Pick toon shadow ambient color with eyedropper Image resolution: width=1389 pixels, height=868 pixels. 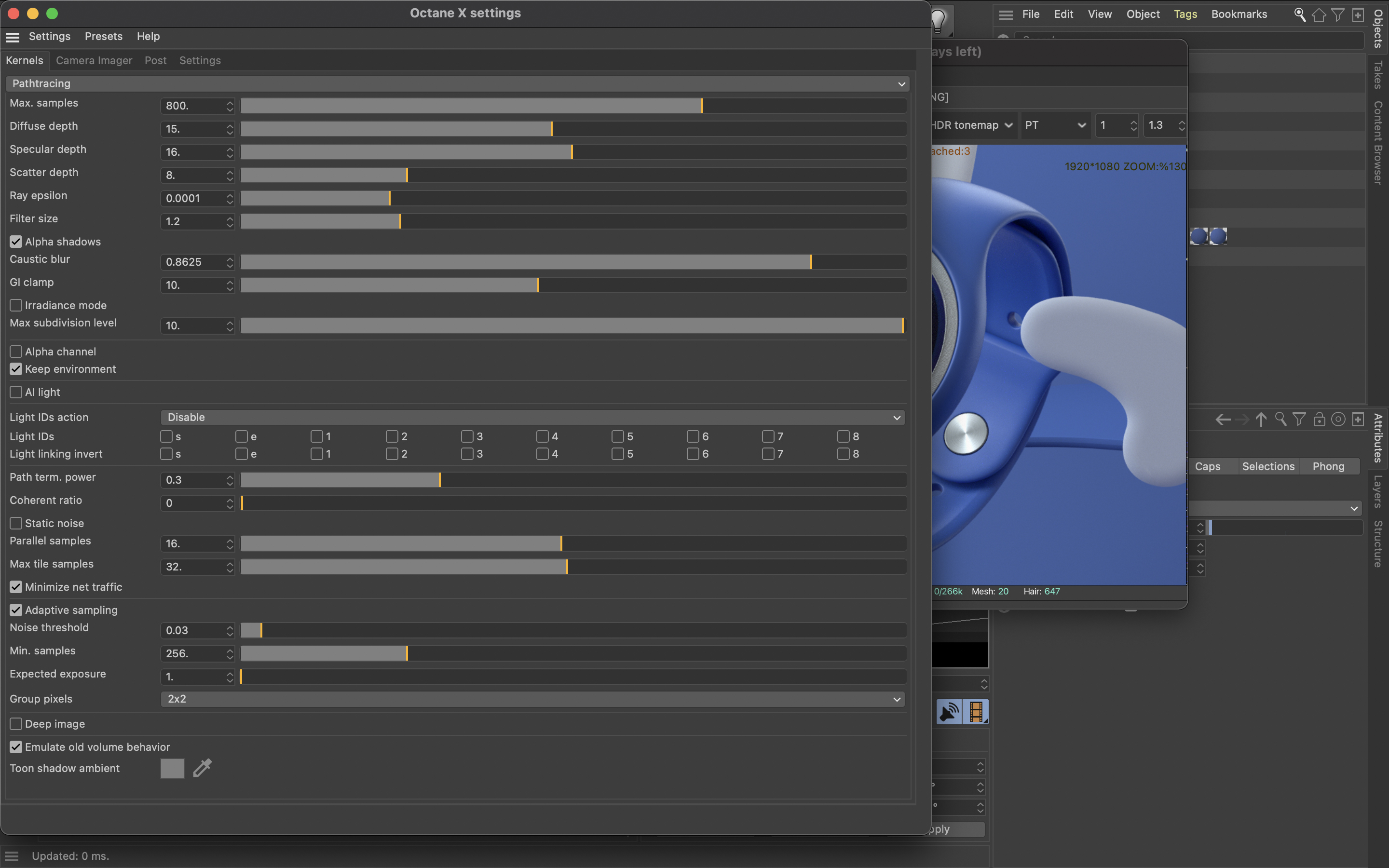point(202,768)
